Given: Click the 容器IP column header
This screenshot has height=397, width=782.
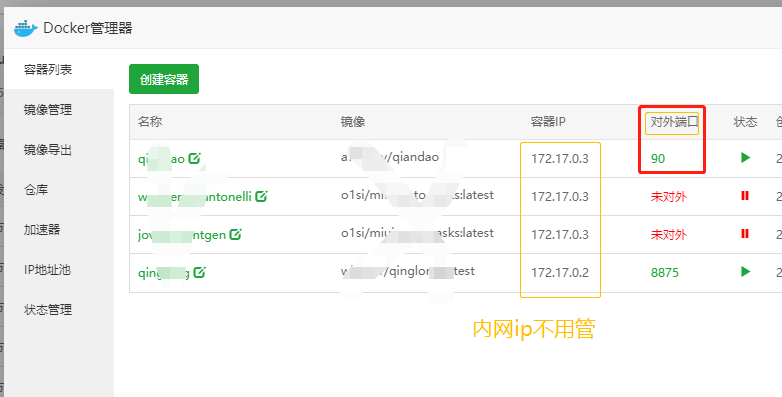Looking at the screenshot, I should (x=548, y=122).
